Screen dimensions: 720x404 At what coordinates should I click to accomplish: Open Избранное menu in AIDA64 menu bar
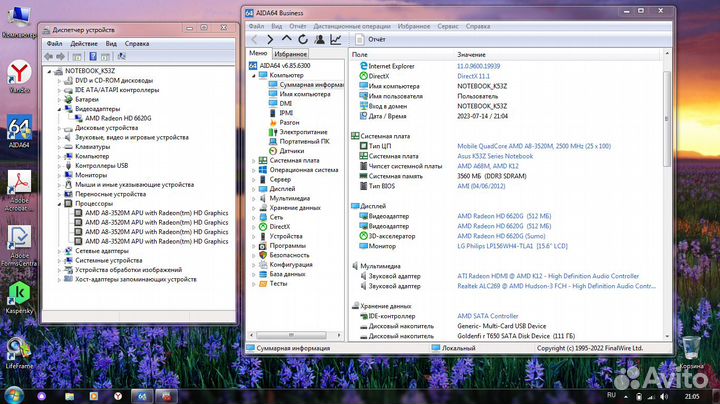coord(414,26)
